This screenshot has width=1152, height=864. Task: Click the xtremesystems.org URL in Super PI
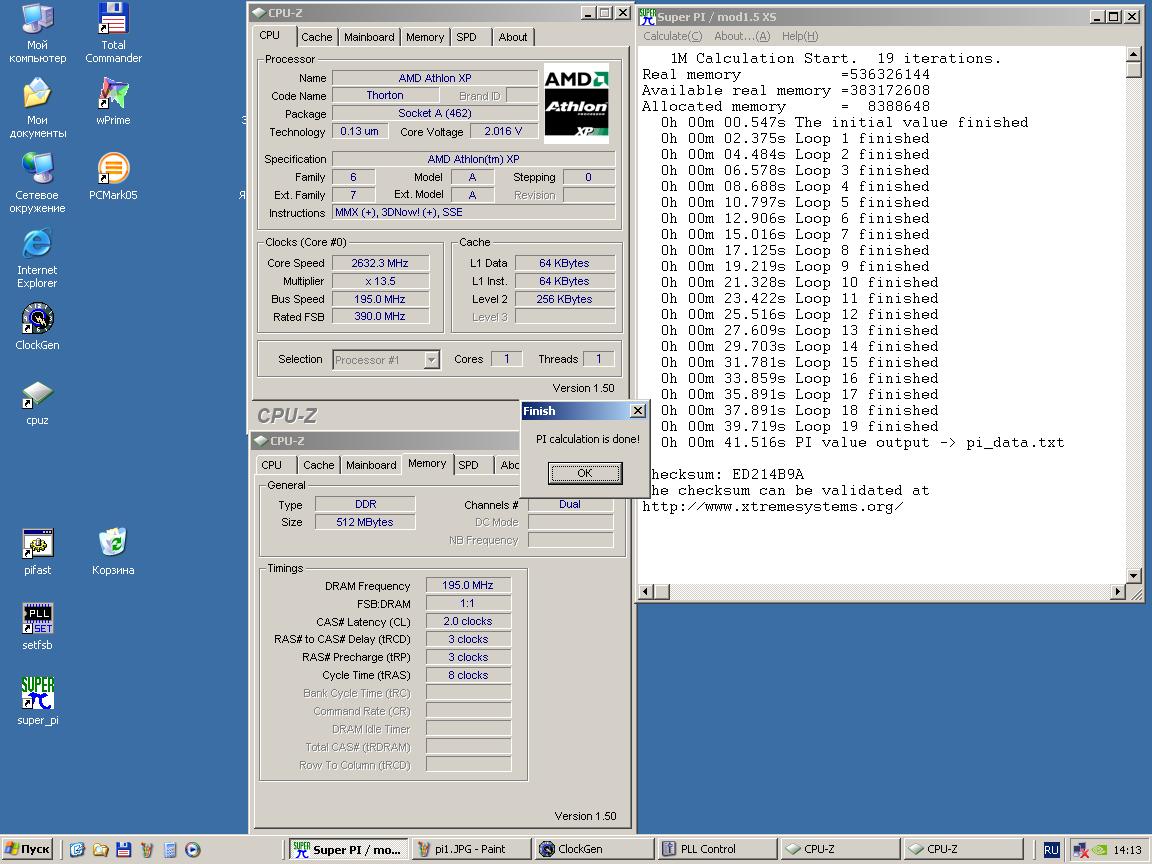773,507
